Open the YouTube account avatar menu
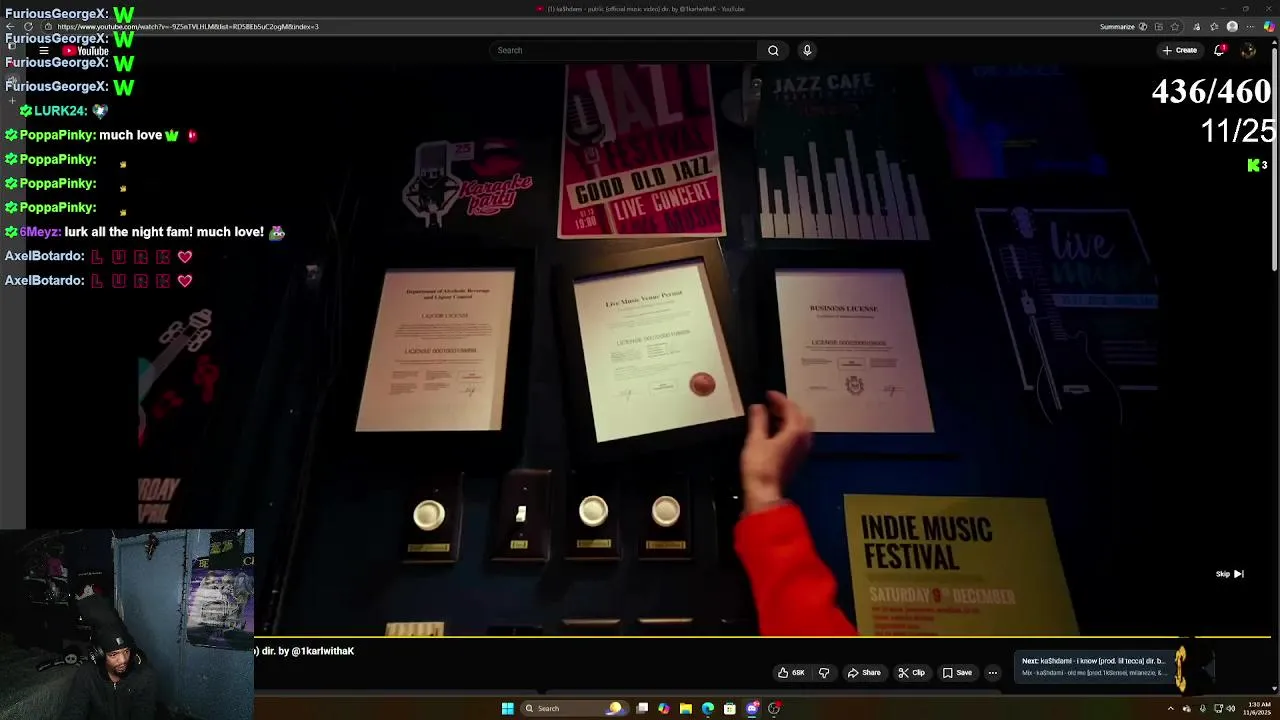1280x720 pixels. click(1248, 50)
